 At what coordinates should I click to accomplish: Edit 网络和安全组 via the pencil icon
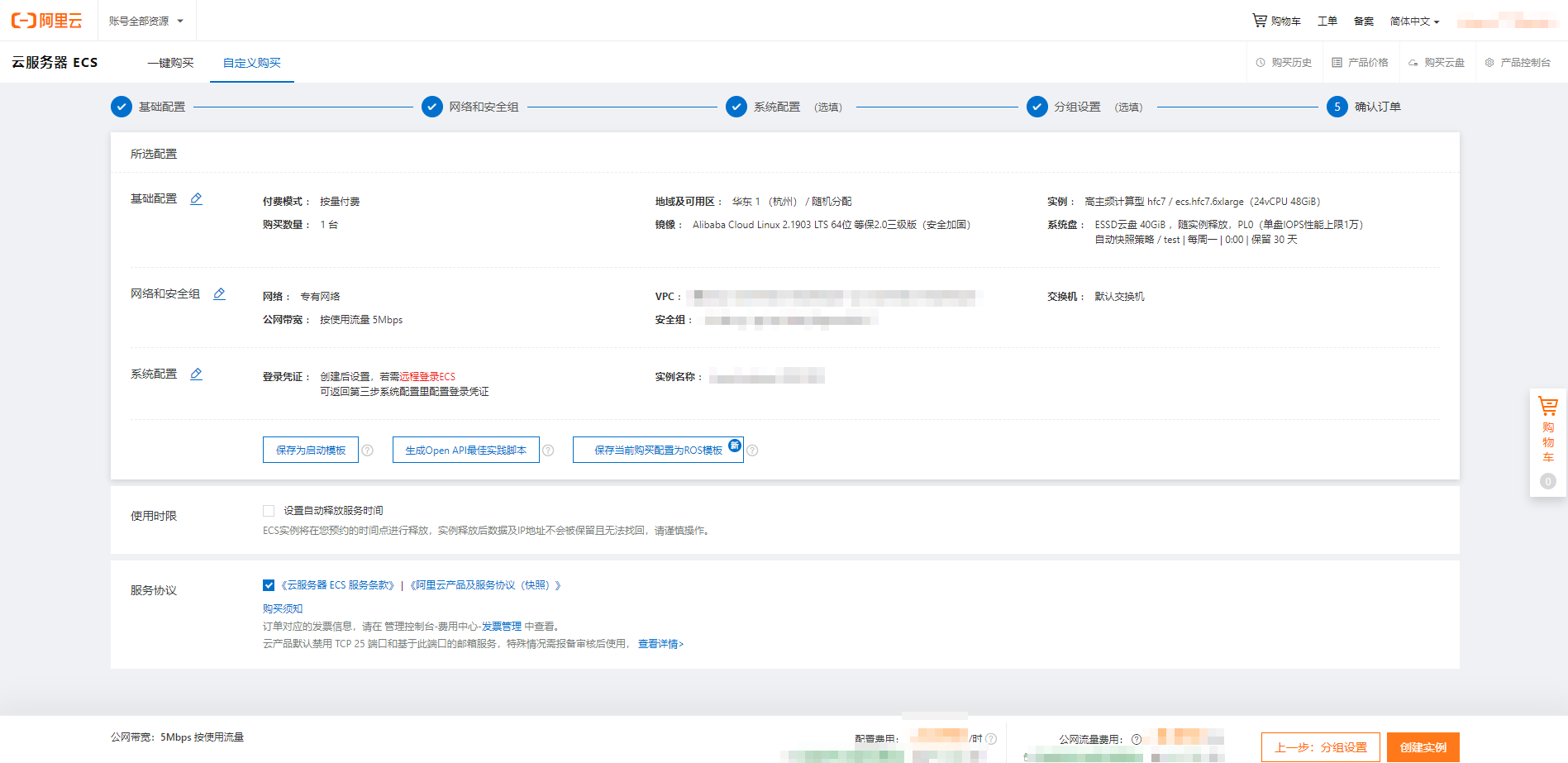(219, 293)
